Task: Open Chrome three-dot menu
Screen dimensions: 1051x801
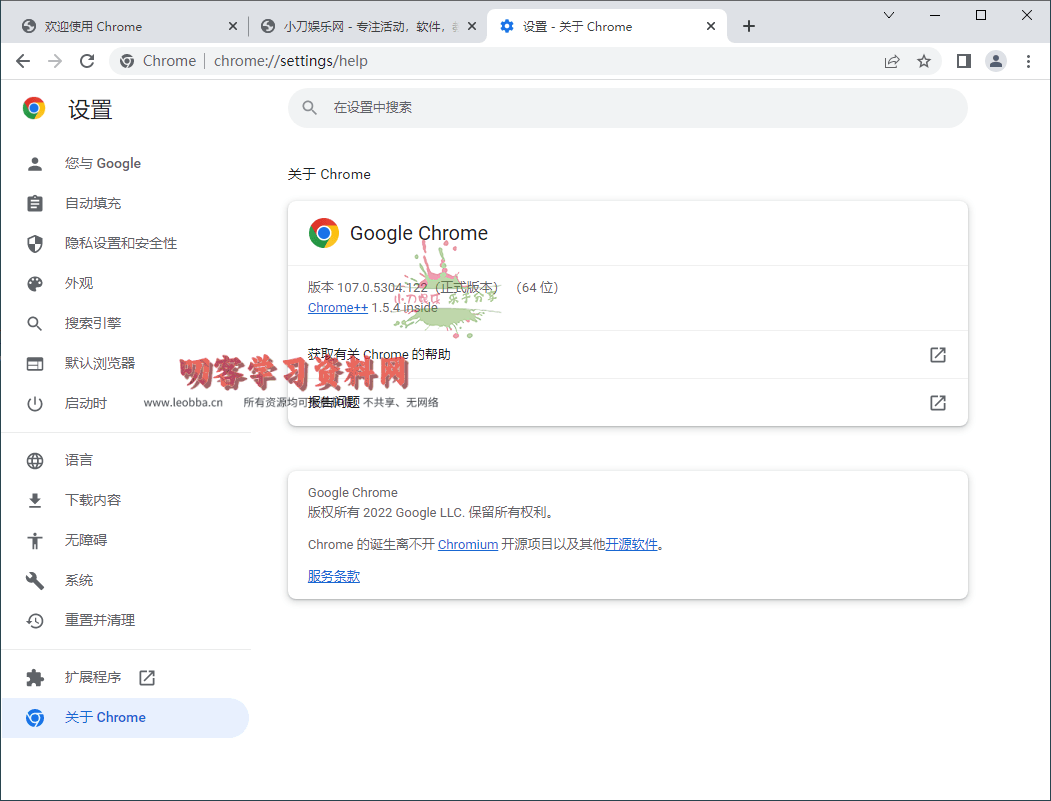Action: tap(1028, 61)
